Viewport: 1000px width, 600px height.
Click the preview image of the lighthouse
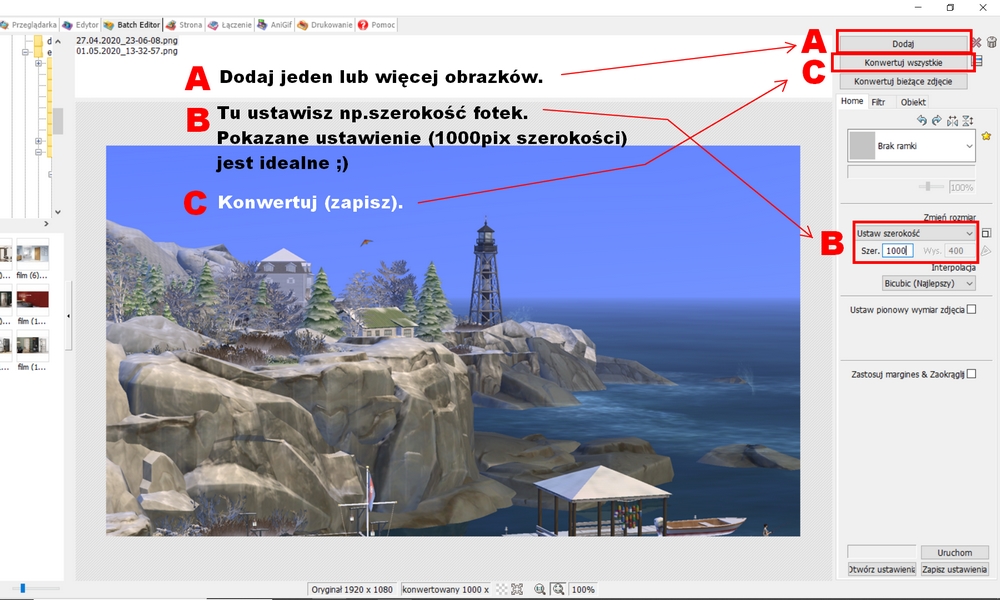coord(453,340)
